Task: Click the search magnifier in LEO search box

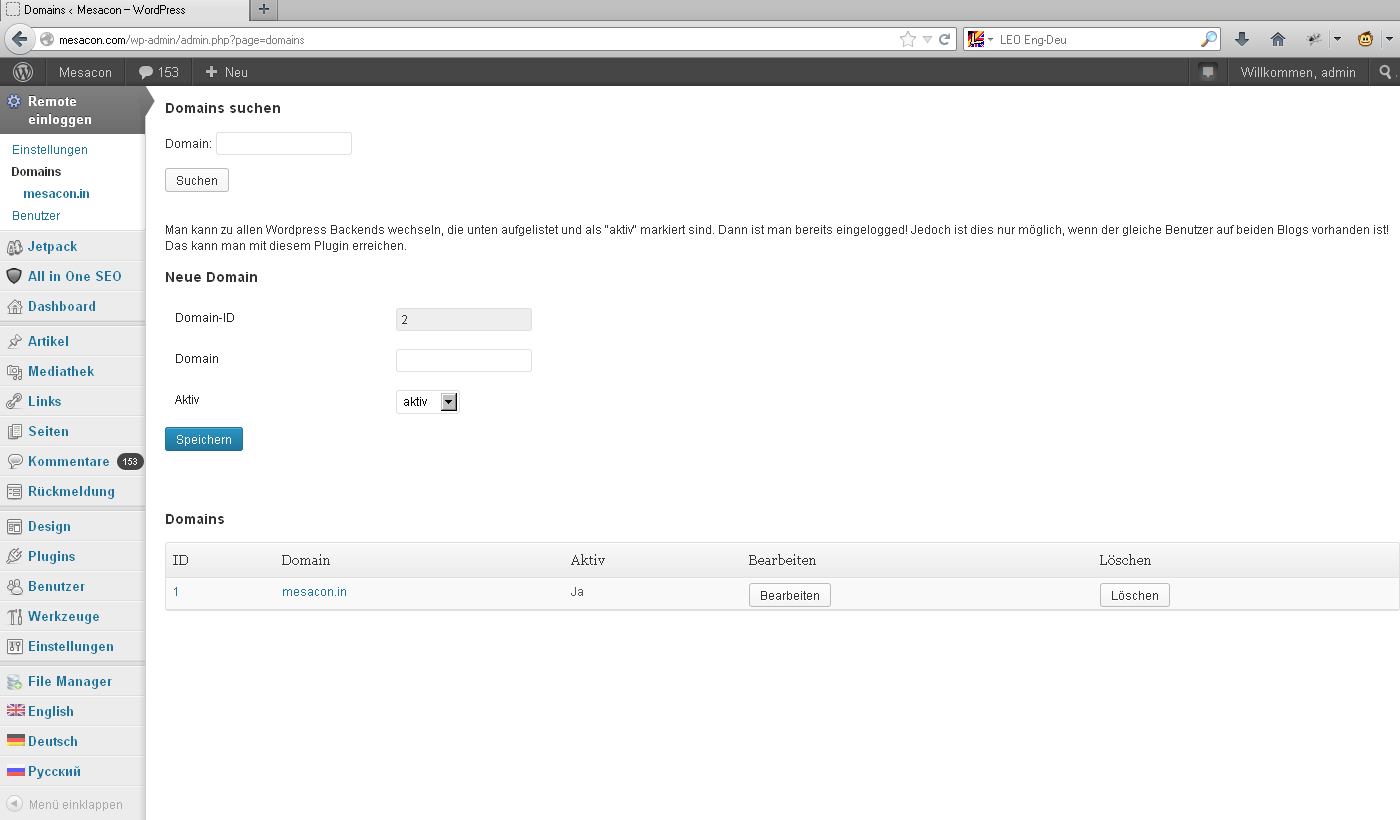Action: (1209, 39)
